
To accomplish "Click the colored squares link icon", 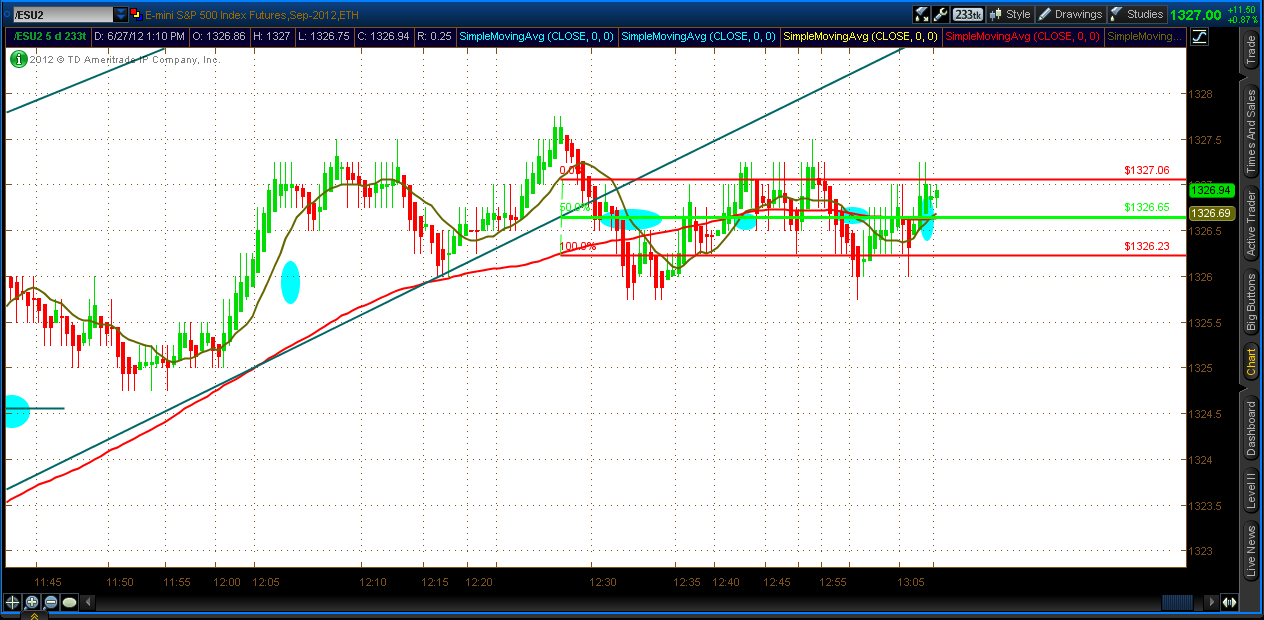I will (138, 14).
